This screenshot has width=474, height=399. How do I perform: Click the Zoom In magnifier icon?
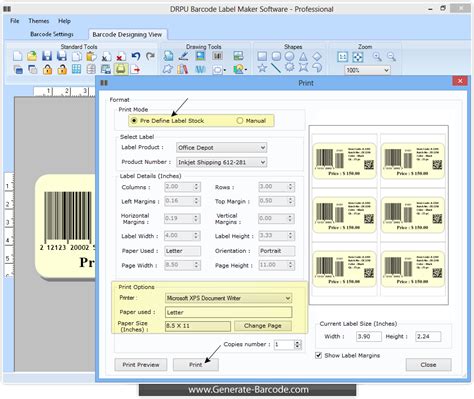[x=377, y=57]
